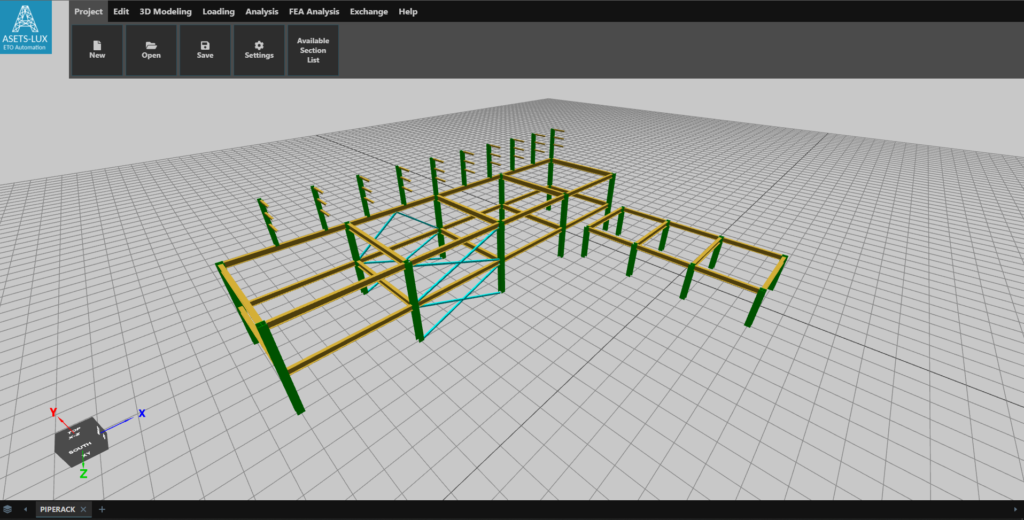Viewport: 1024px width, 520px height.
Task: Click the layers stack icon in bottom bar
Action: [x=7, y=510]
